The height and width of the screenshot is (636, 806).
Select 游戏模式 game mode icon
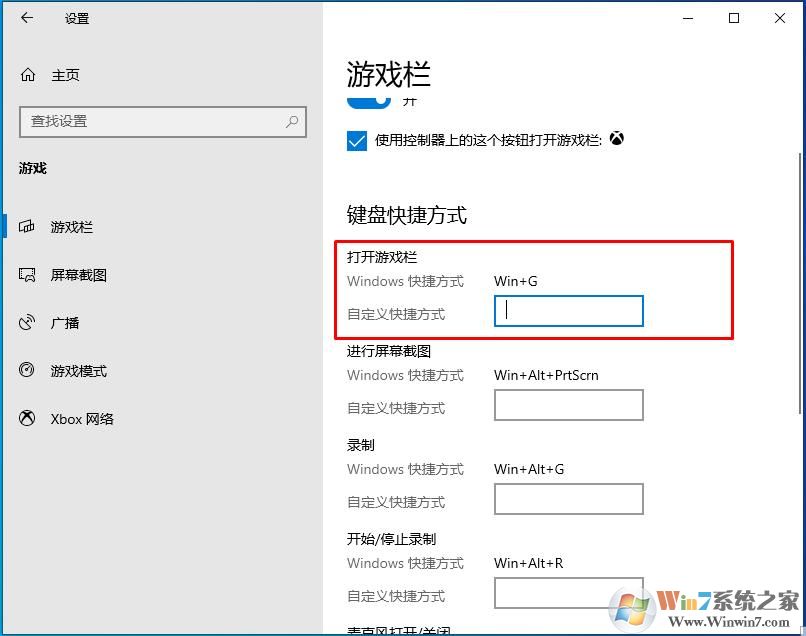[x=27, y=370]
